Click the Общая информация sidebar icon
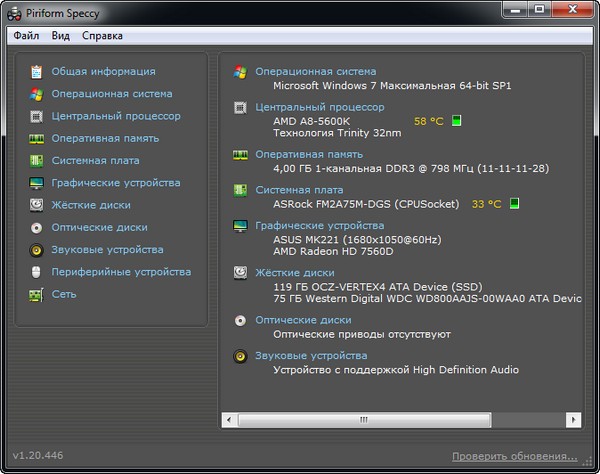 37,72
